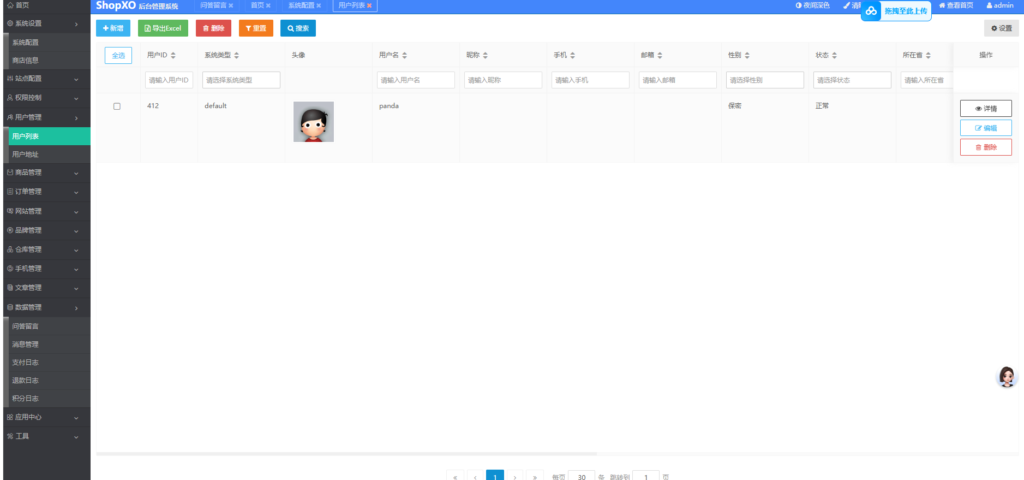This screenshot has width=1024, height=480.
Task: Click the cloud upload icon
Action: click(x=871, y=11)
